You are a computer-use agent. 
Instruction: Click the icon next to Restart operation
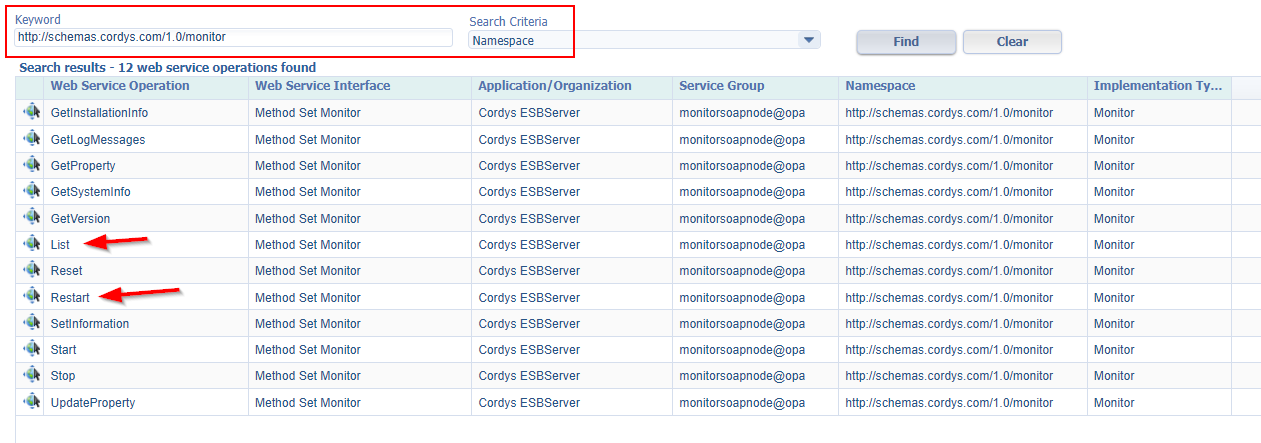tap(31, 297)
